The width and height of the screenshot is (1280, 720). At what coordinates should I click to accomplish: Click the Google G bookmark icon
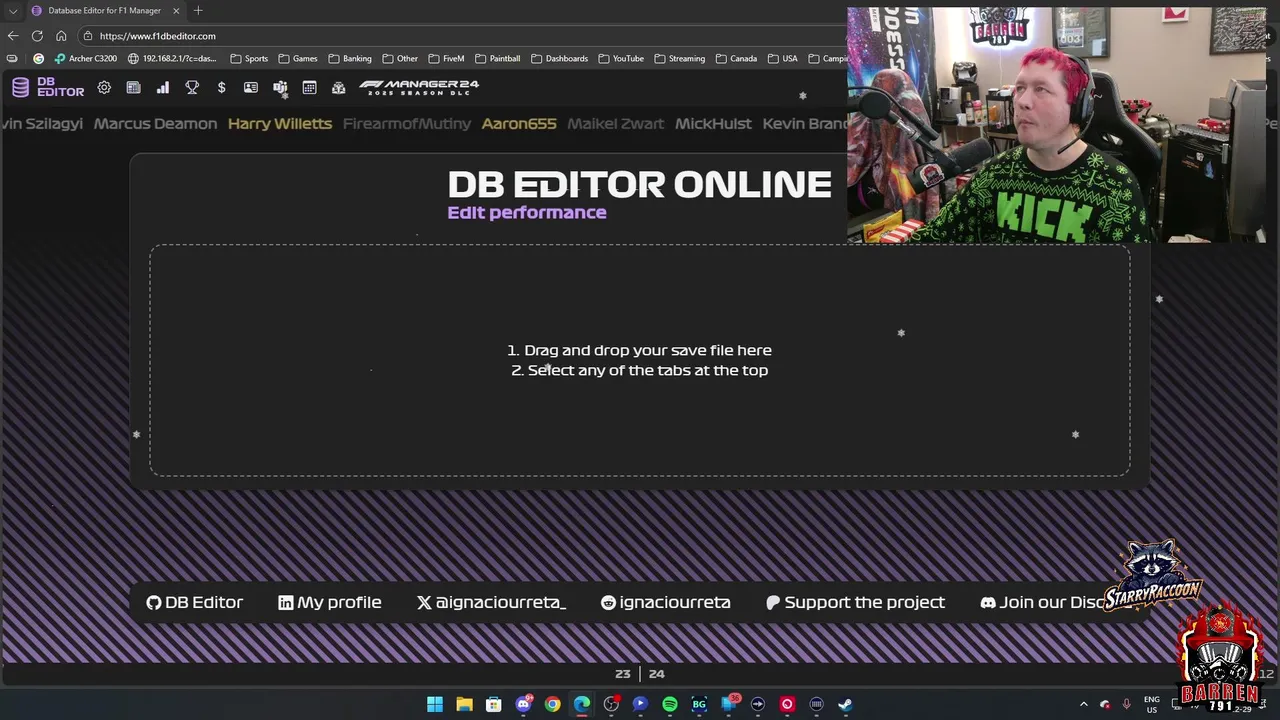39,58
